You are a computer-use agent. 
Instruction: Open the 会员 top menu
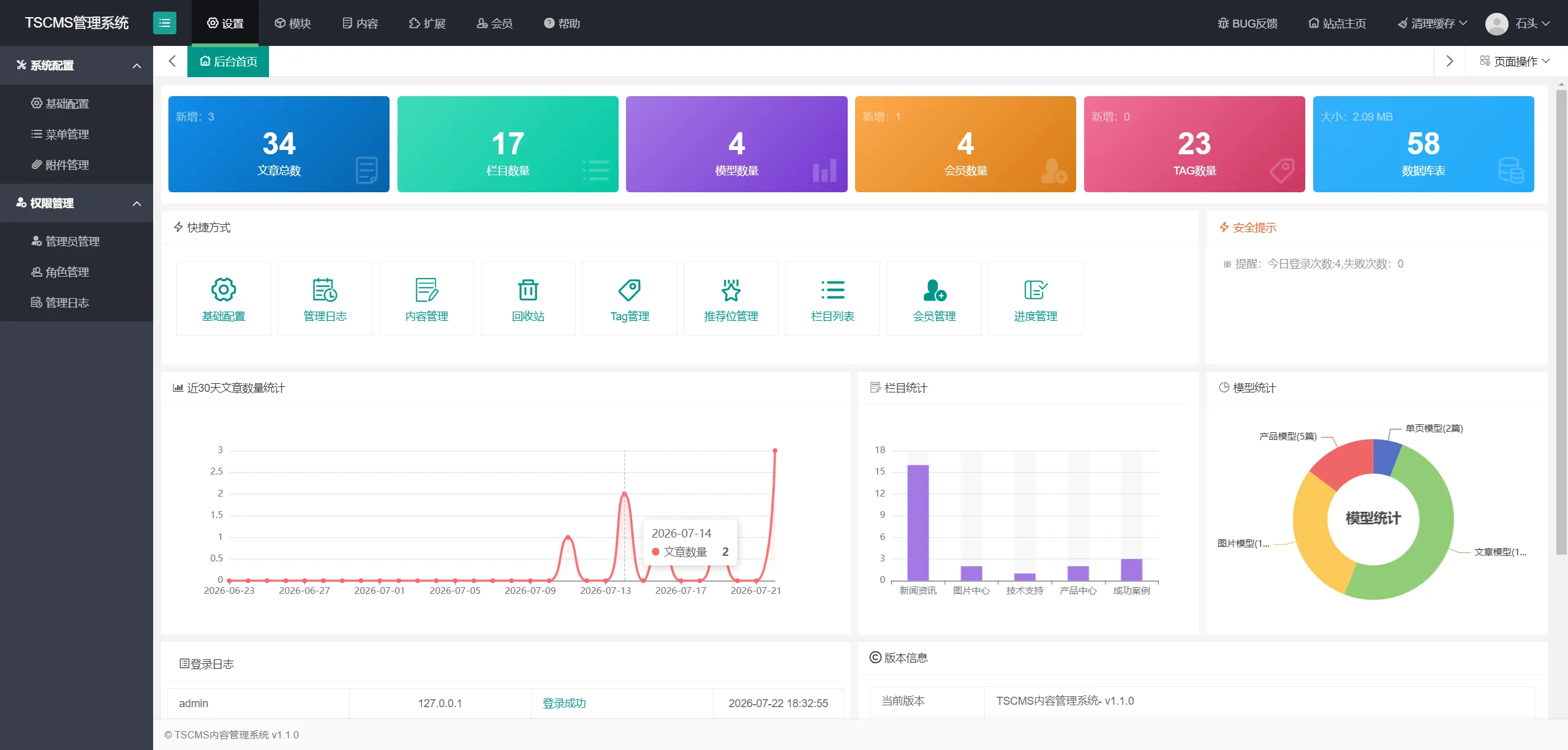[x=494, y=23]
